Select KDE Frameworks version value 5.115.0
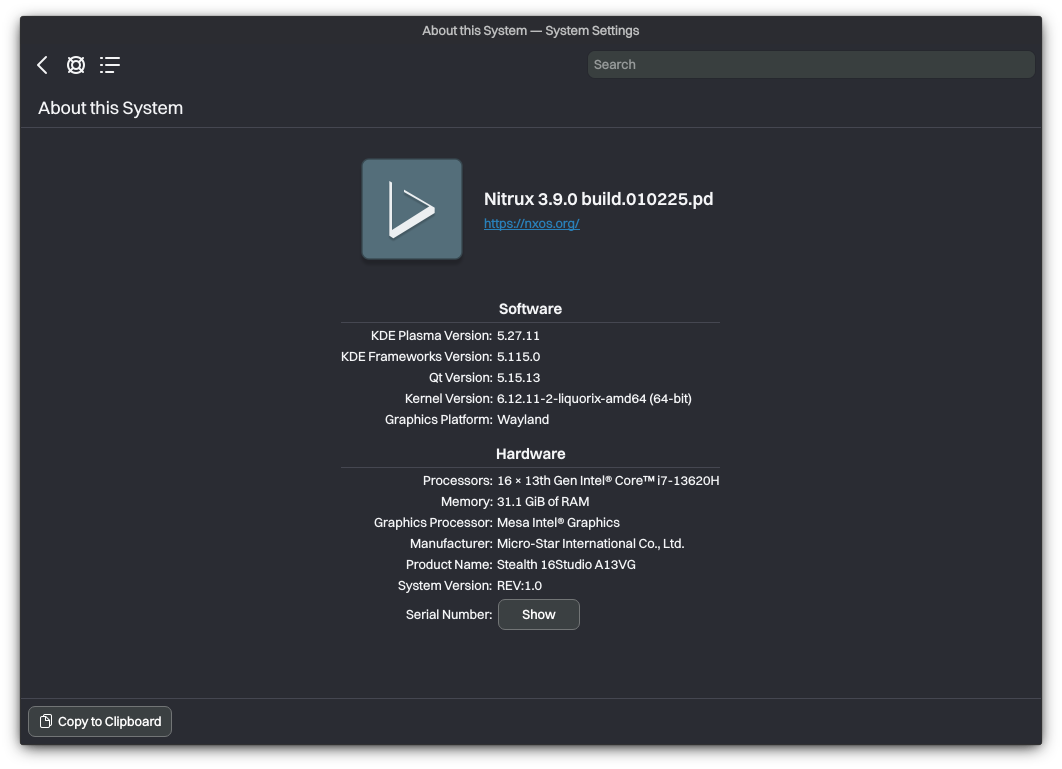 [519, 357]
